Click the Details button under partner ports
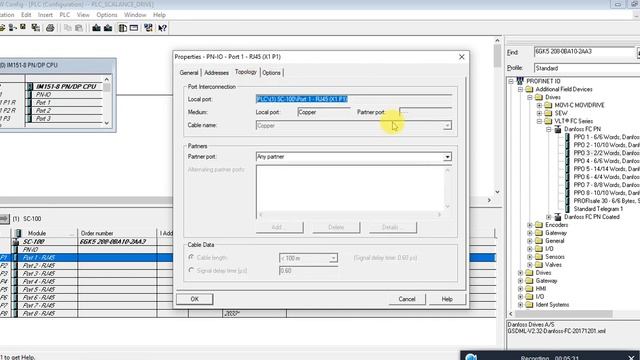Viewport: 640px width, 360px height. point(393,227)
